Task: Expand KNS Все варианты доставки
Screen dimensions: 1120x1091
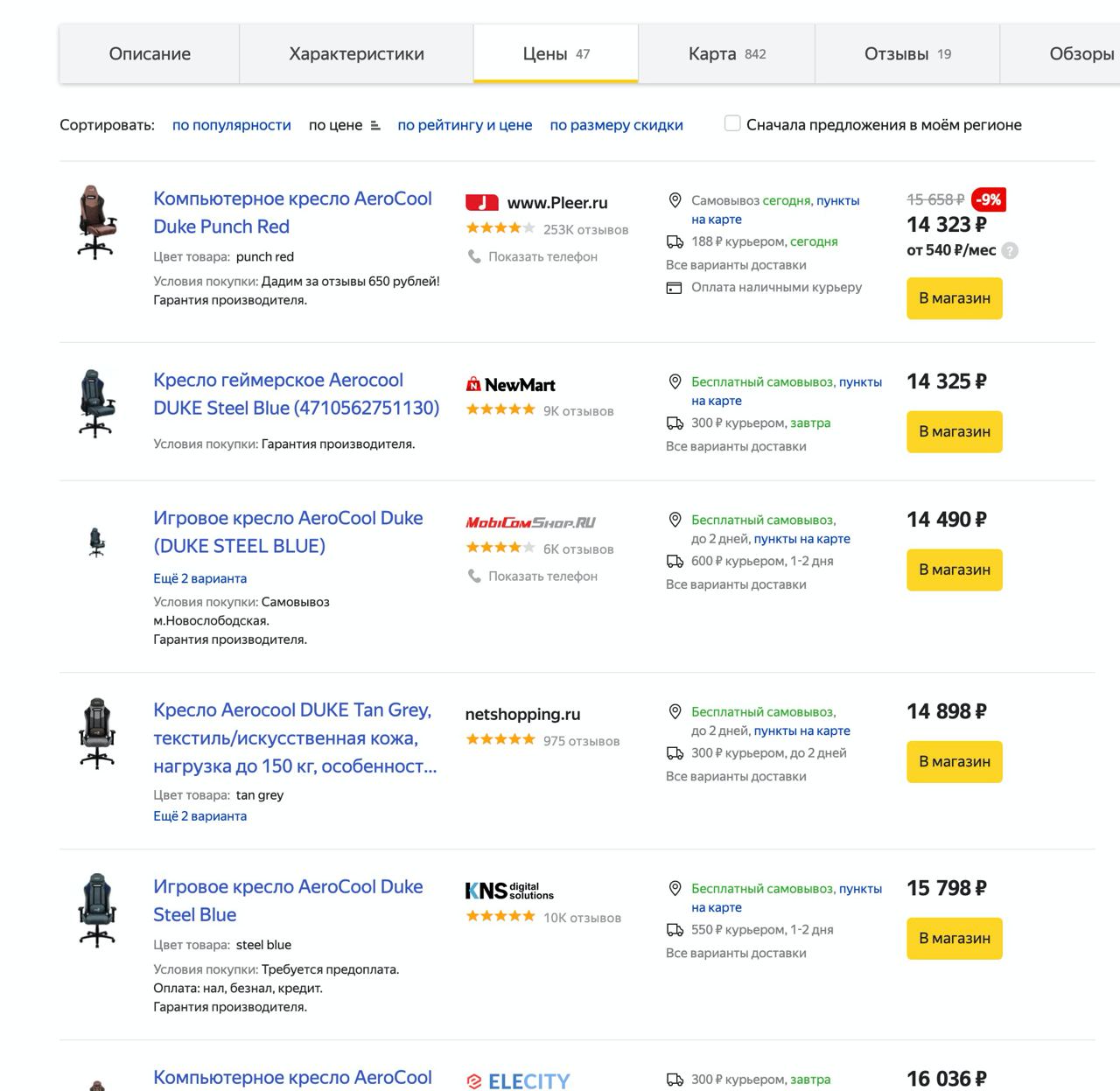Action: click(x=736, y=953)
